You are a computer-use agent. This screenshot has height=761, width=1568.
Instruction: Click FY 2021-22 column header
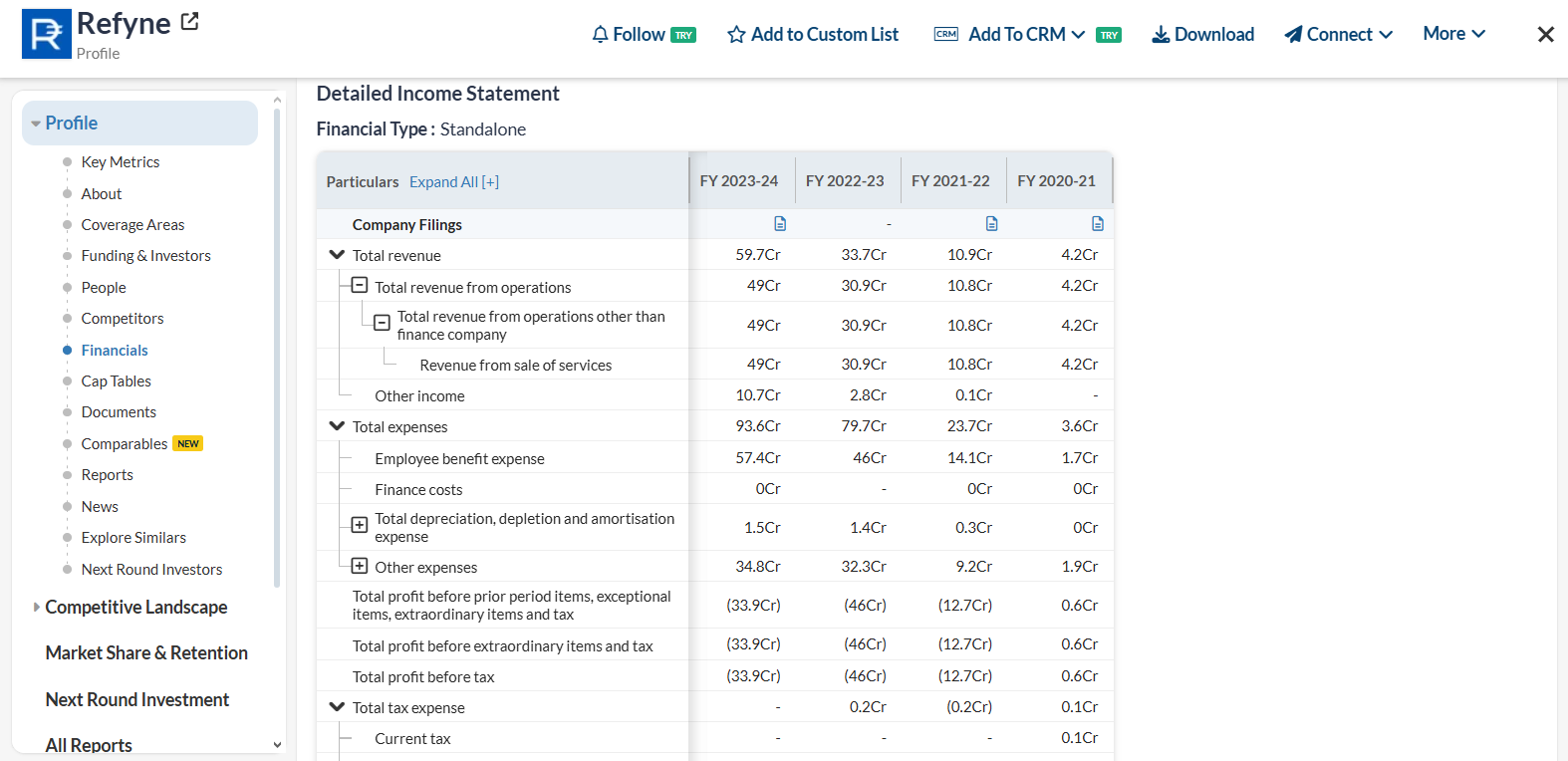tap(950, 181)
